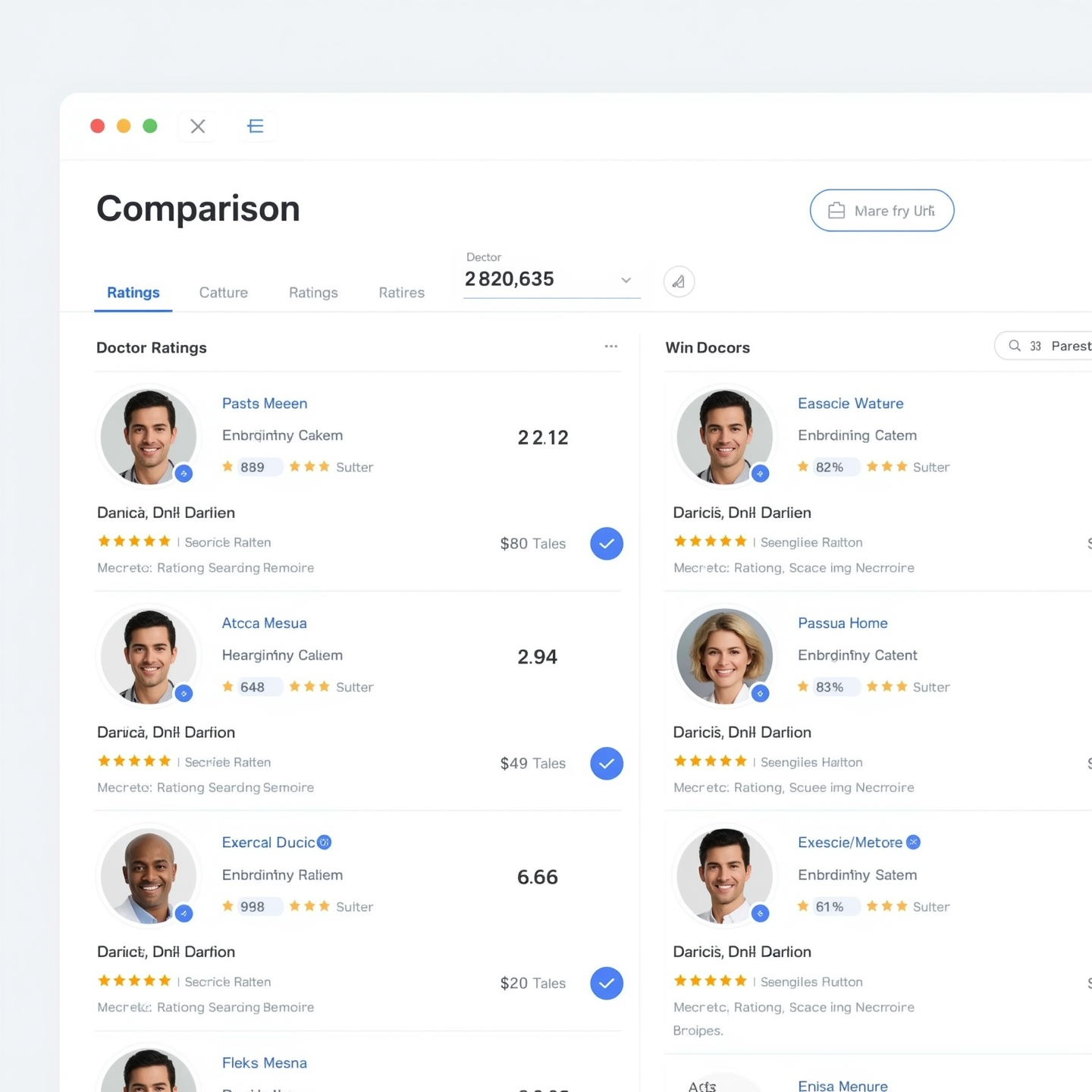Screen dimensions: 1092x1092
Task: Click verified badge on Pasts Meeen avatar
Action: click(184, 474)
